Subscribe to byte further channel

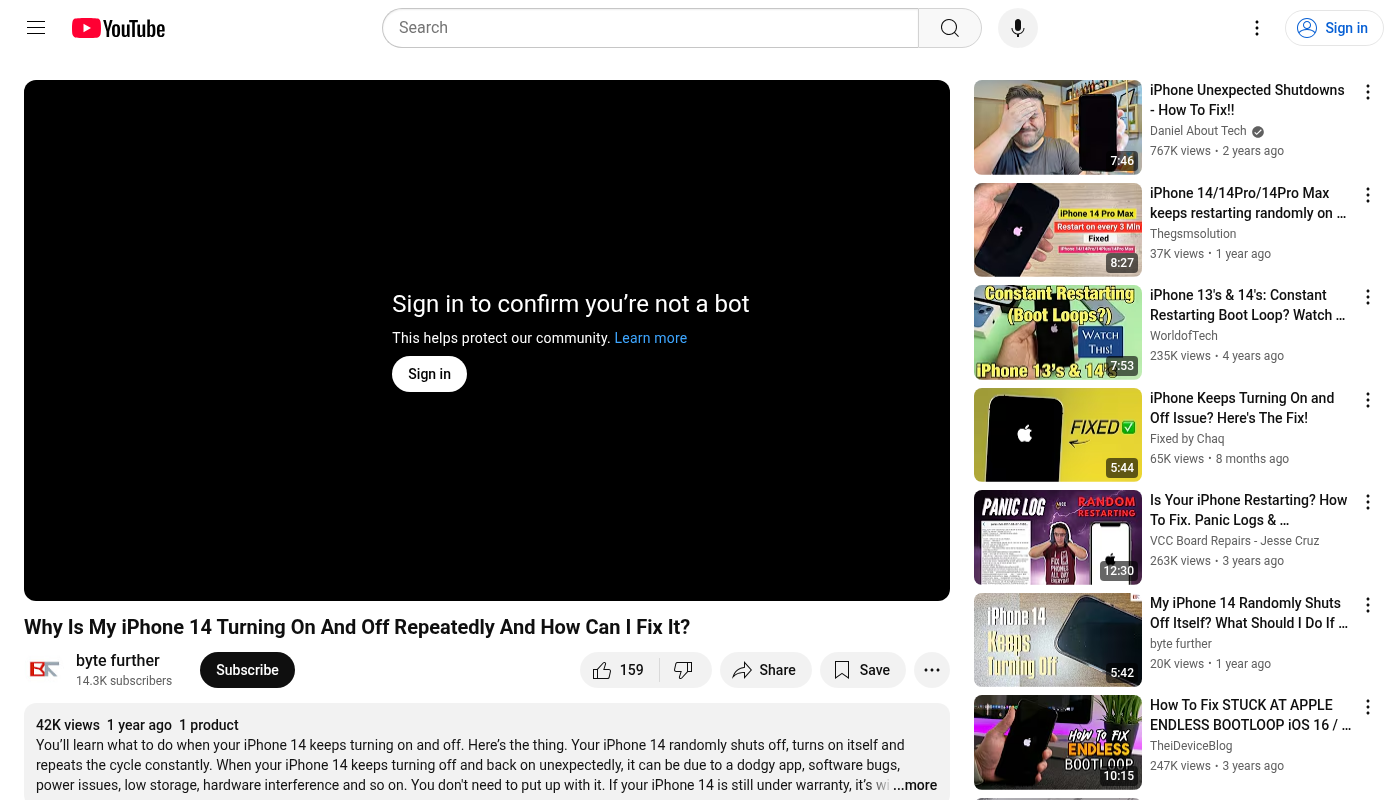(247, 670)
